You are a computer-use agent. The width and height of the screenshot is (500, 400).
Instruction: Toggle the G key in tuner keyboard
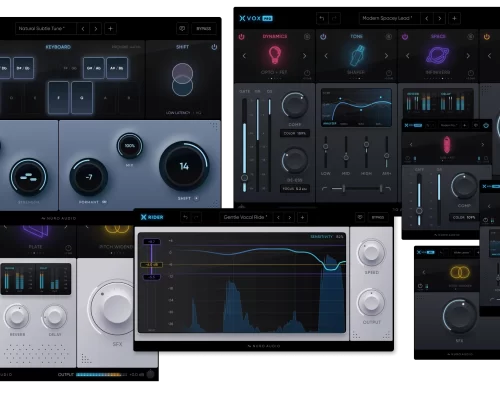pos(82,98)
